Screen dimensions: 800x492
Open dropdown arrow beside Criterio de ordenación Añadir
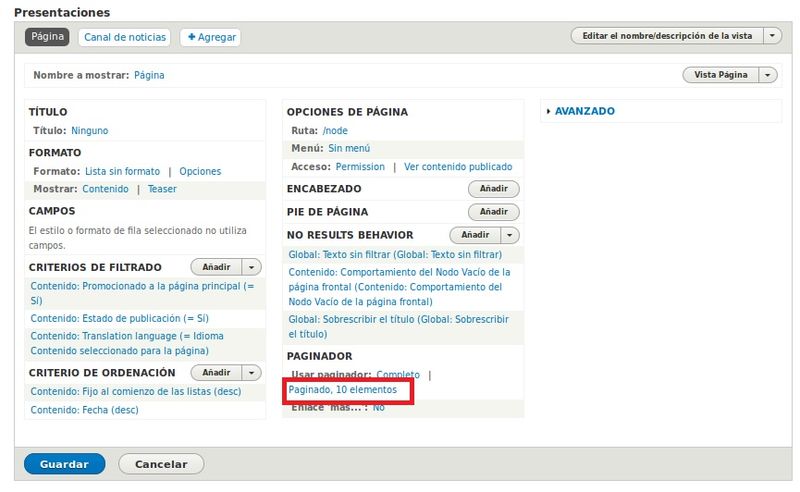point(252,373)
